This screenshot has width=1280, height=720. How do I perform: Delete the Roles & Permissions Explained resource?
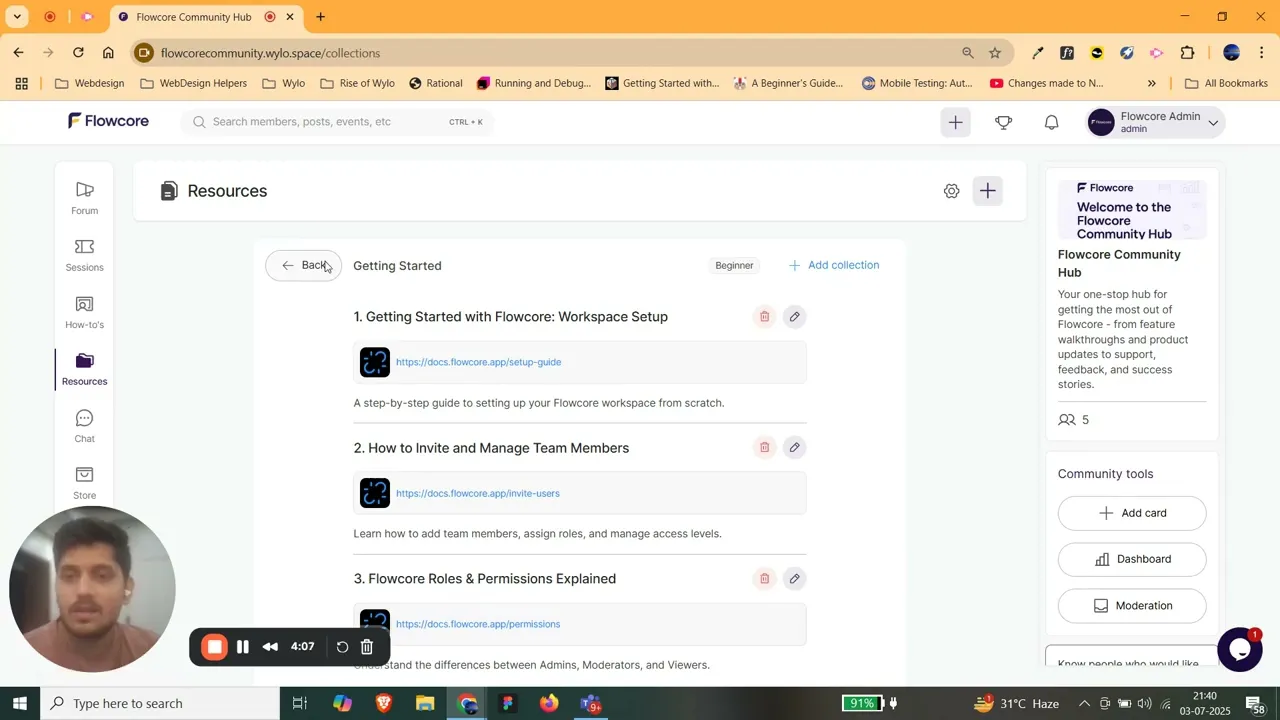pos(764,579)
